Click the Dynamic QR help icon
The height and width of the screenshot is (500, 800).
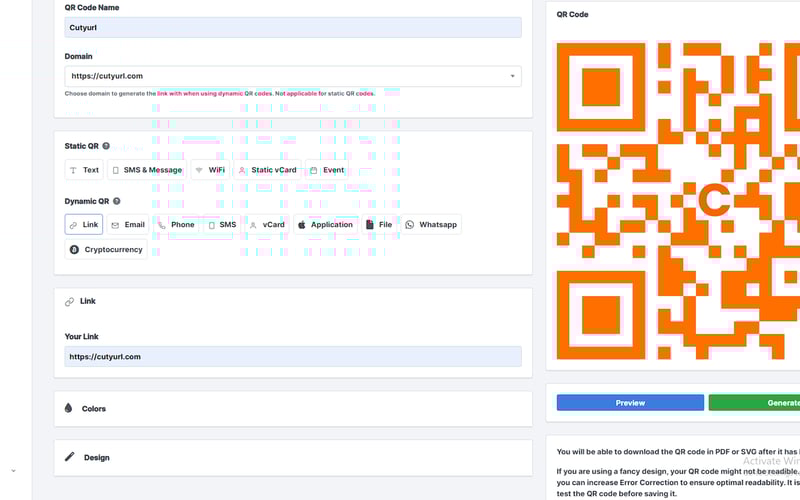coord(117,201)
